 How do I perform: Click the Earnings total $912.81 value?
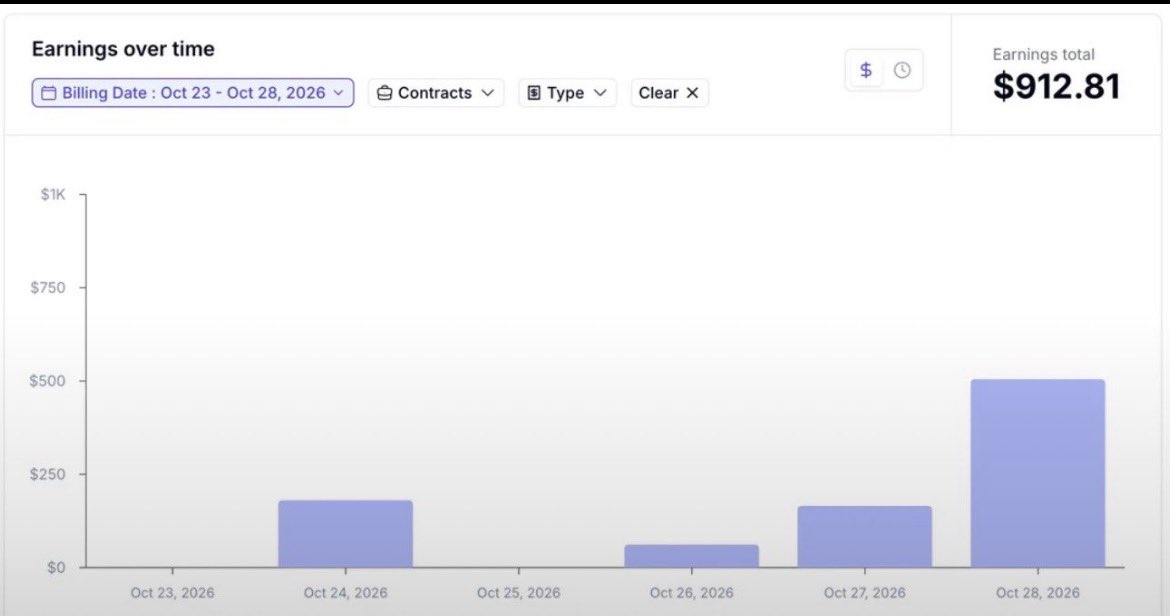(x=1057, y=87)
